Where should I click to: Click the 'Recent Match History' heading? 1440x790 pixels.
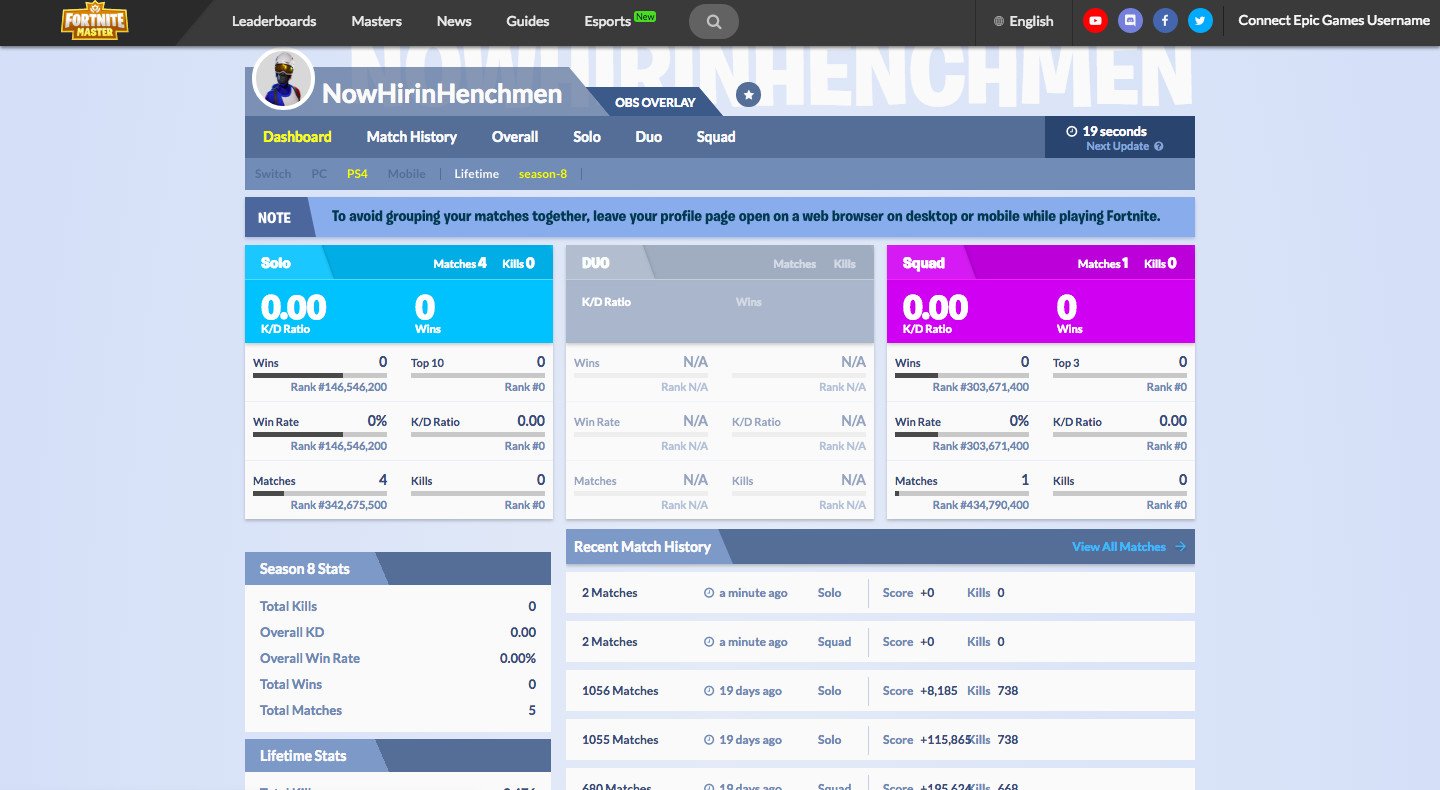642,547
